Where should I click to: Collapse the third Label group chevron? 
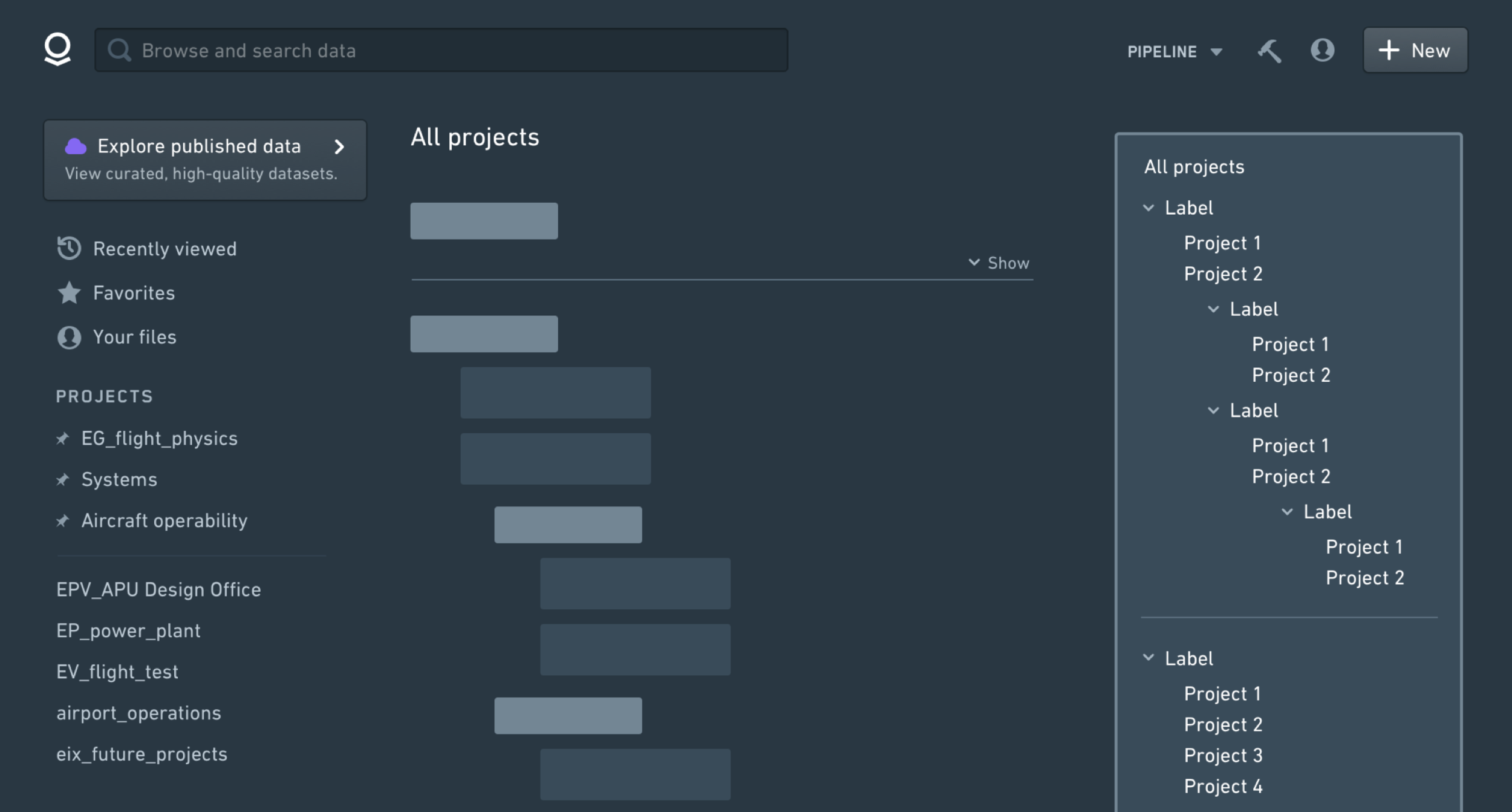click(x=1213, y=410)
